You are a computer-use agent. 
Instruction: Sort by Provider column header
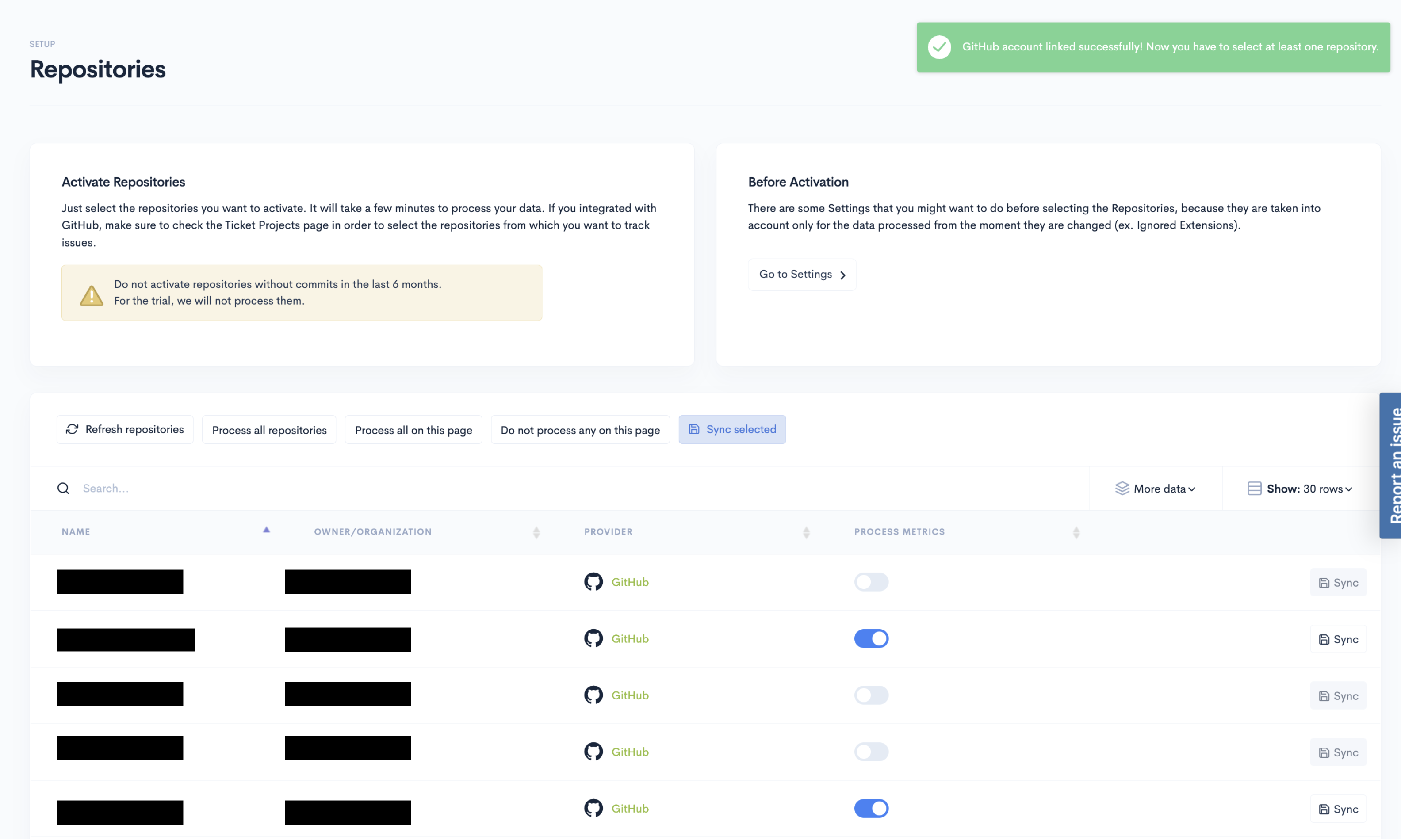coord(608,531)
